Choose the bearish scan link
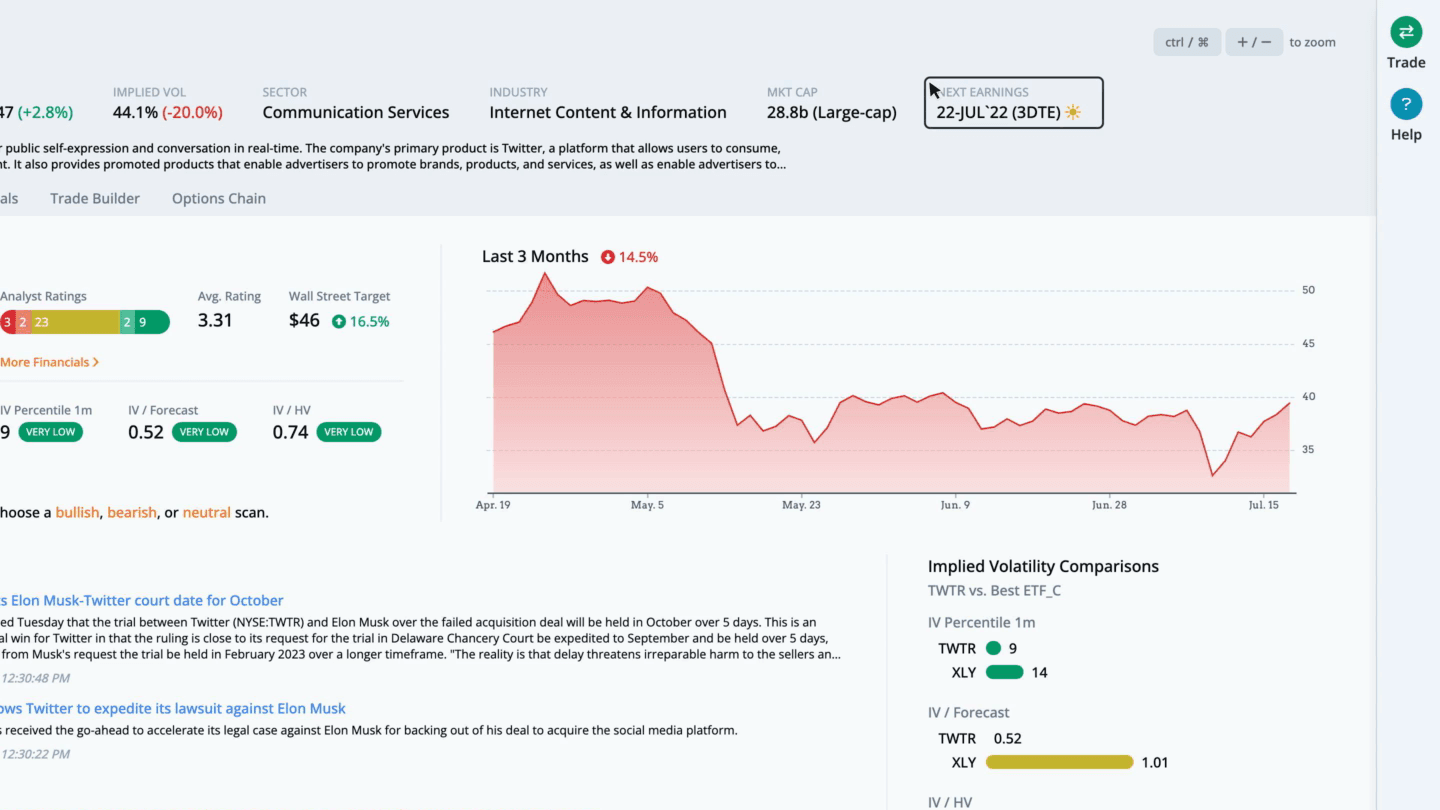The image size is (1440, 810). click(132, 512)
